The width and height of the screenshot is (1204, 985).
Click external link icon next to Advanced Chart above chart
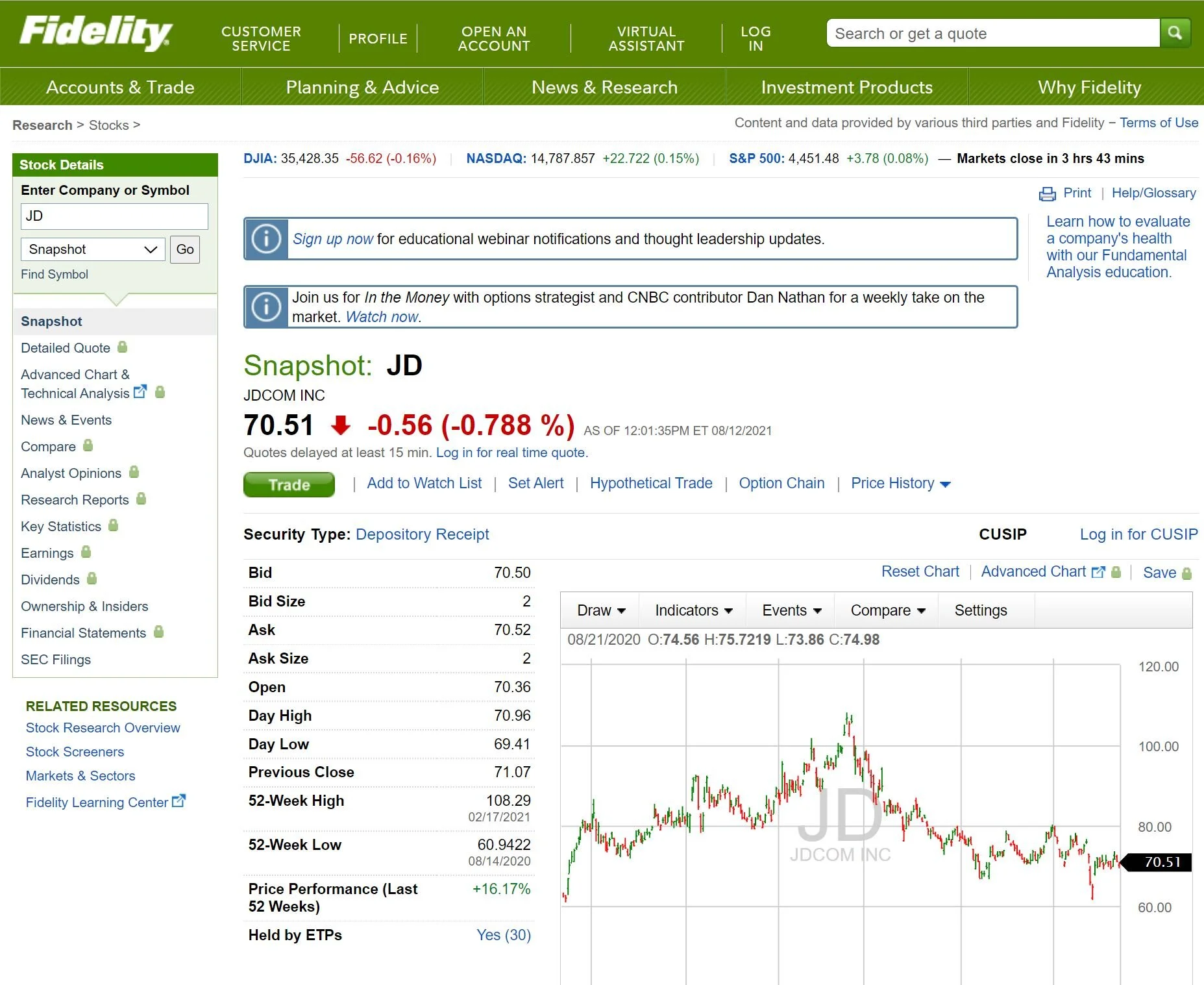[x=1098, y=572]
